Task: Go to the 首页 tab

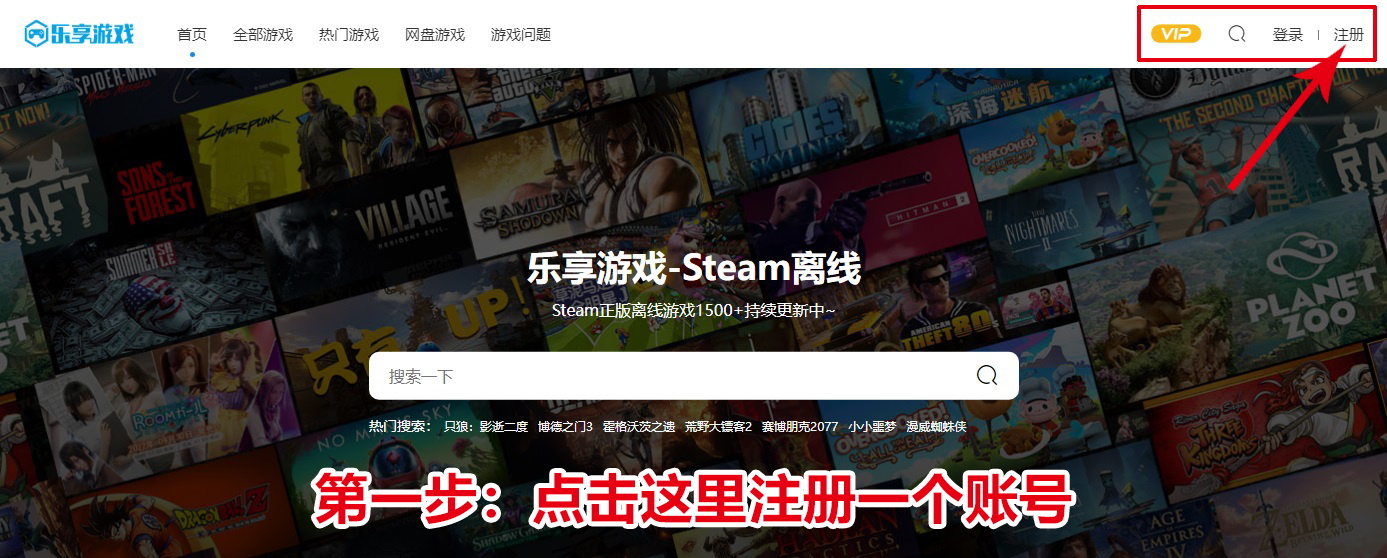Action: [192, 34]
